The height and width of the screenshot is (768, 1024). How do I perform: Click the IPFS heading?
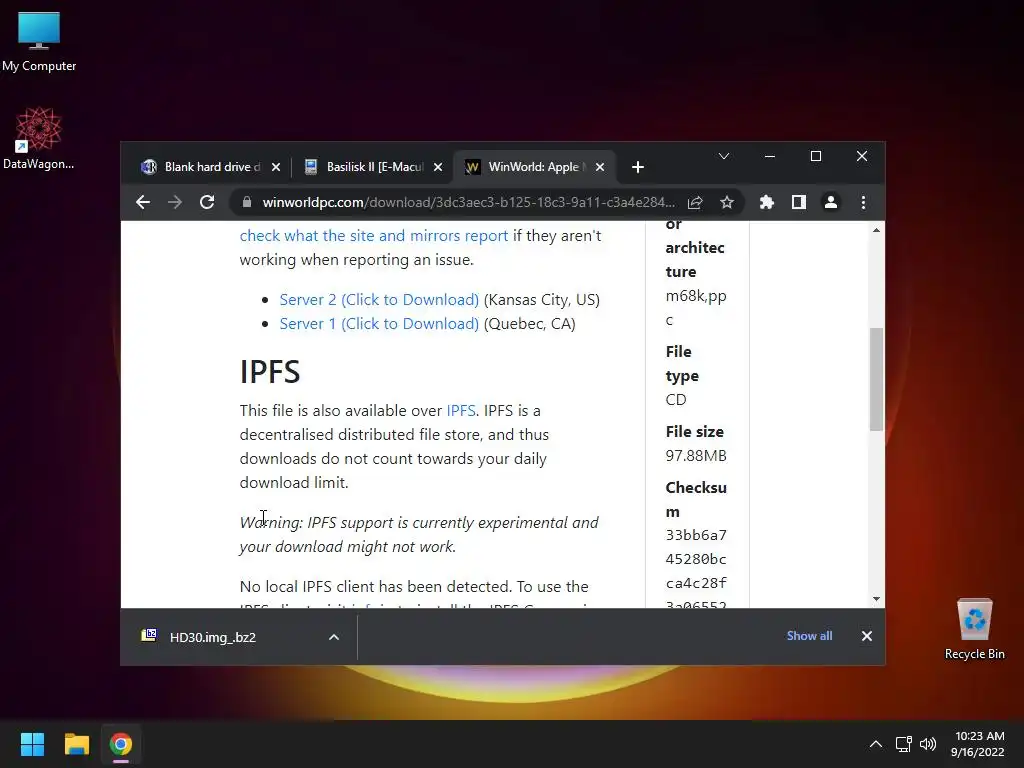270,372
